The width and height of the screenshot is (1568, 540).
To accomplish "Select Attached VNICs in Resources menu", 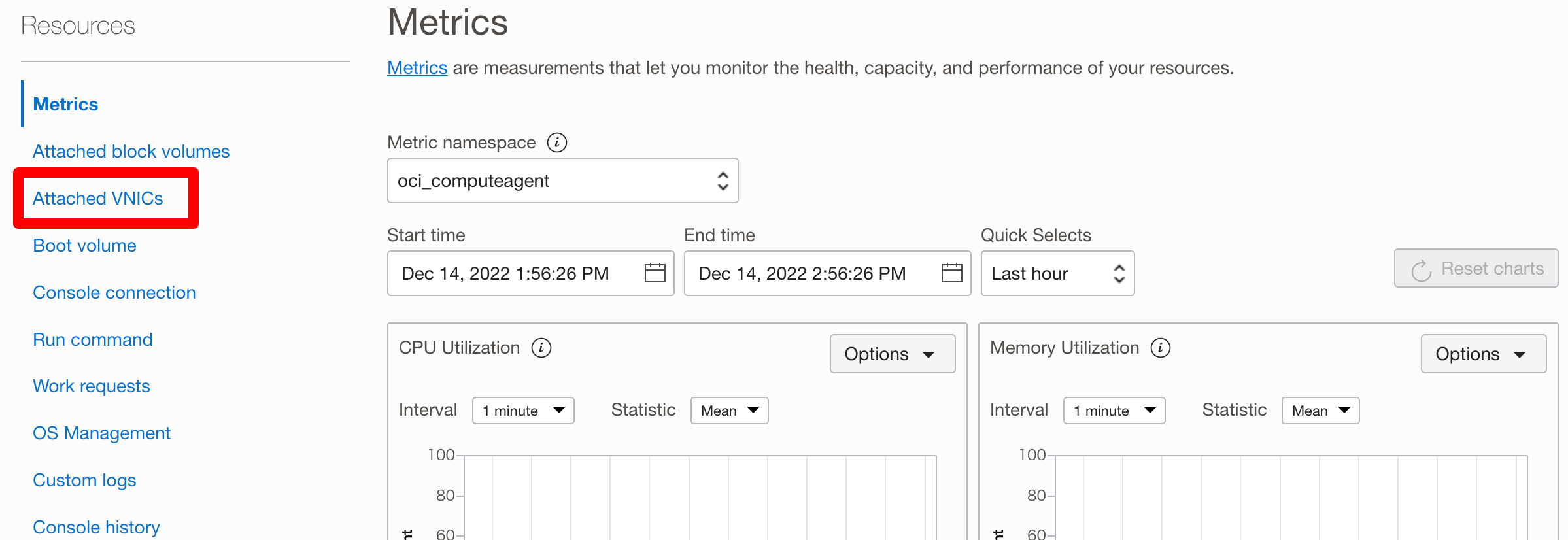I will tap(98, 199).
